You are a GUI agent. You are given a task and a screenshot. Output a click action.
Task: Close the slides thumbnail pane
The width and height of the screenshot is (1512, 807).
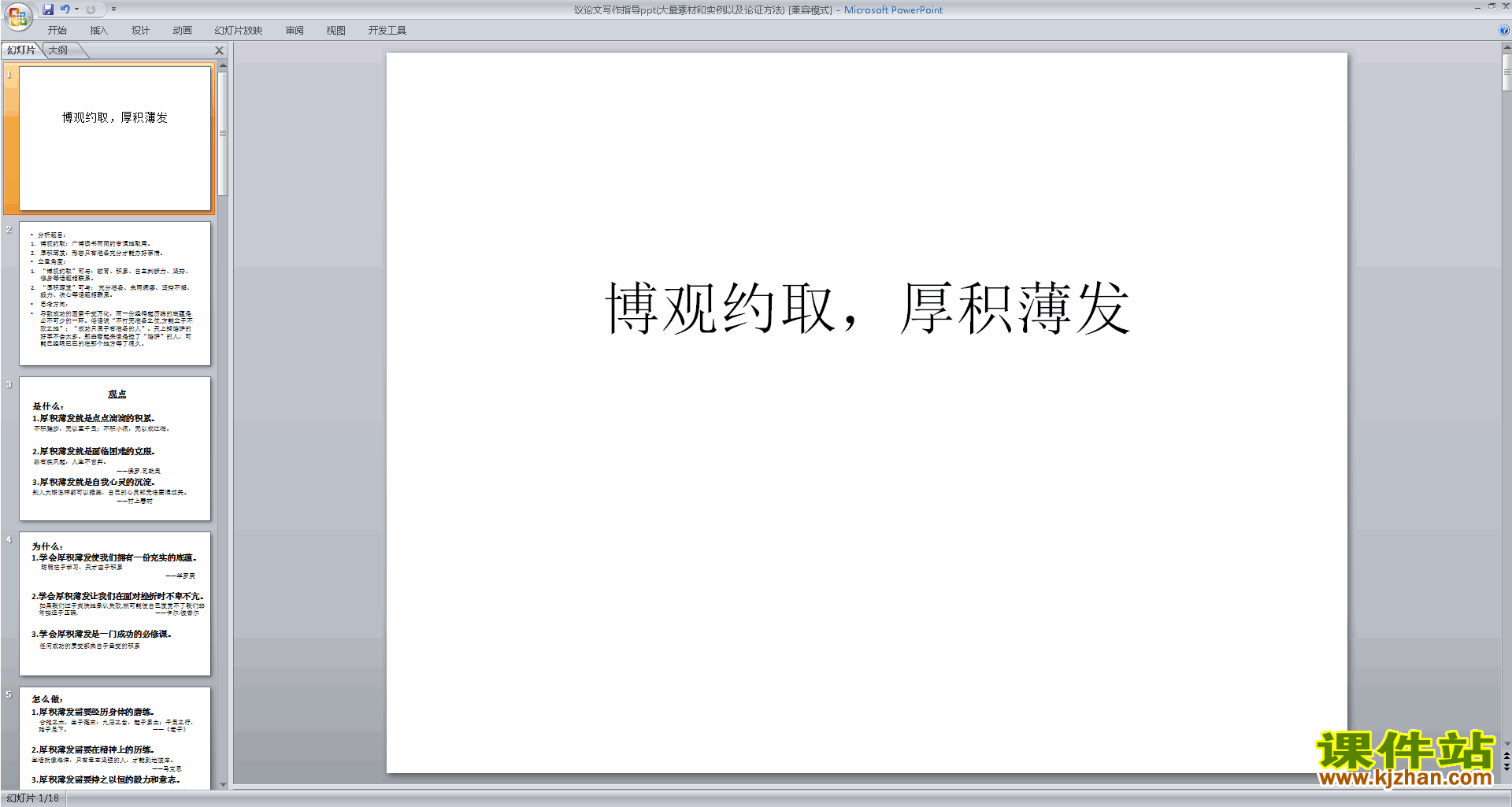[220, 50]
